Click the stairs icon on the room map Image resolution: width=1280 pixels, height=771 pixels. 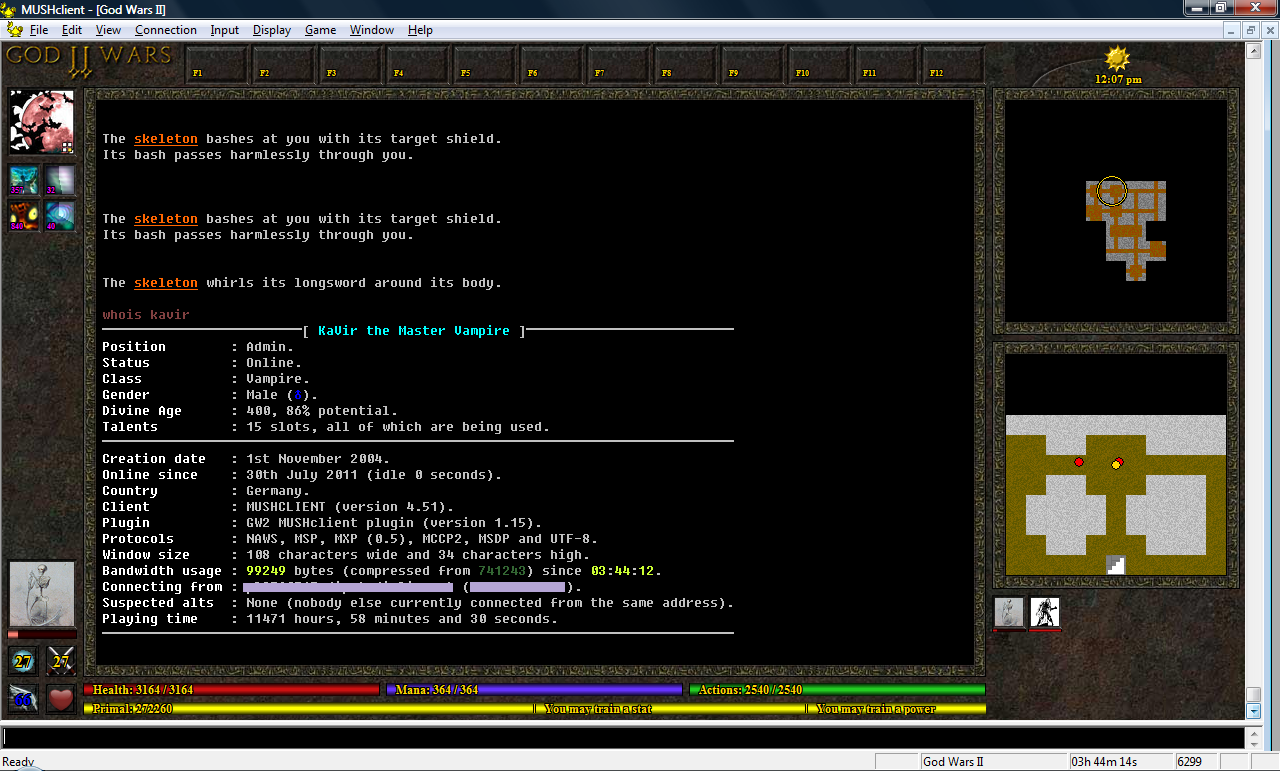click(1116, 565)
